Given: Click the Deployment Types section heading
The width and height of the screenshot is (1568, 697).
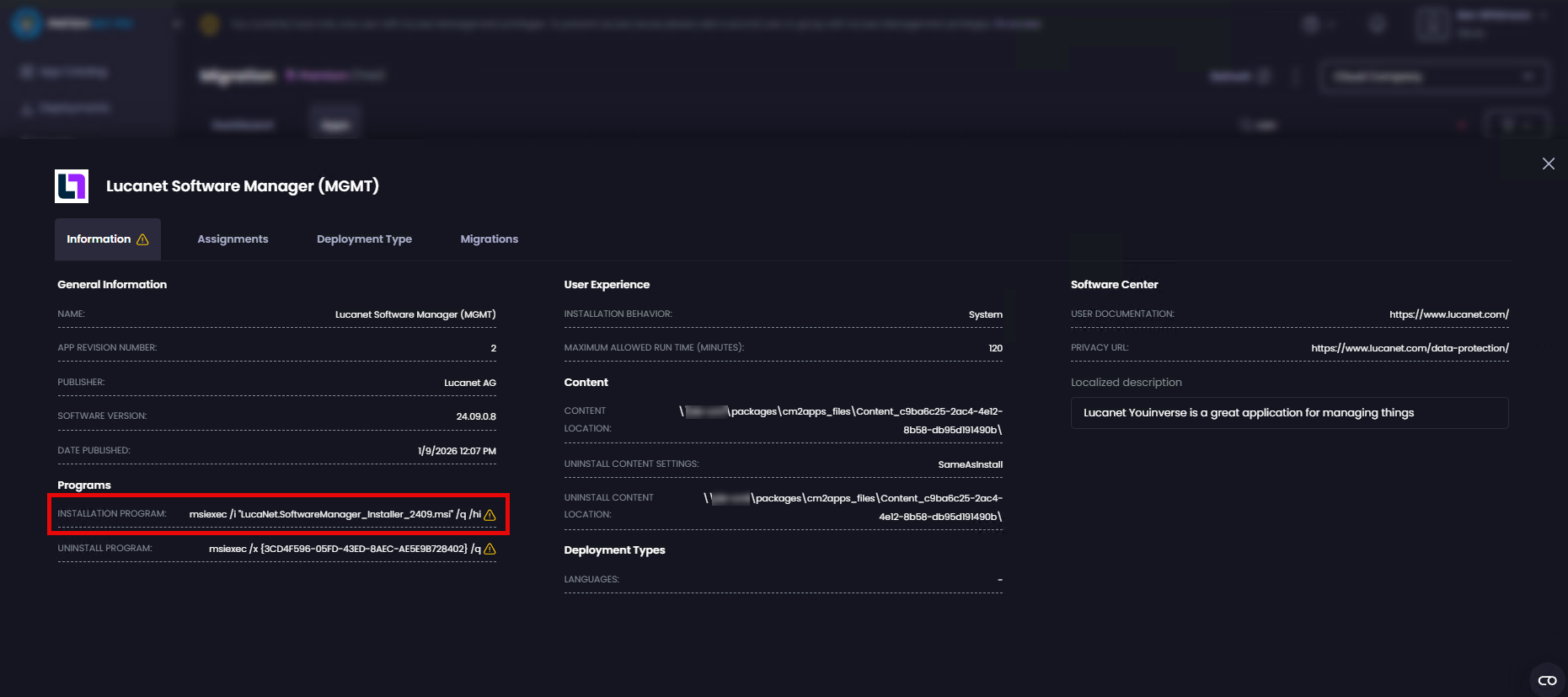Looking at the screenshot, I should (614, 550).
